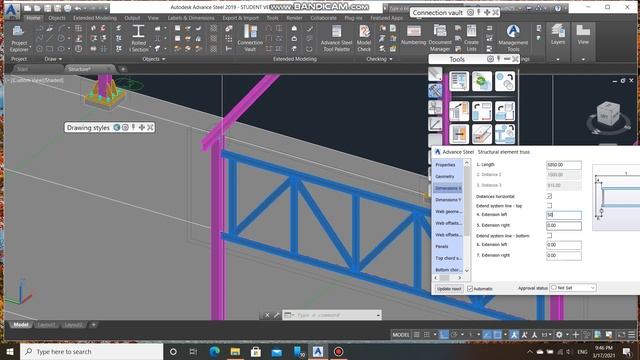Viewport: 640px width, 360px height.
Task: Run the Model Check tool
Action: click(x=364, y=38)
